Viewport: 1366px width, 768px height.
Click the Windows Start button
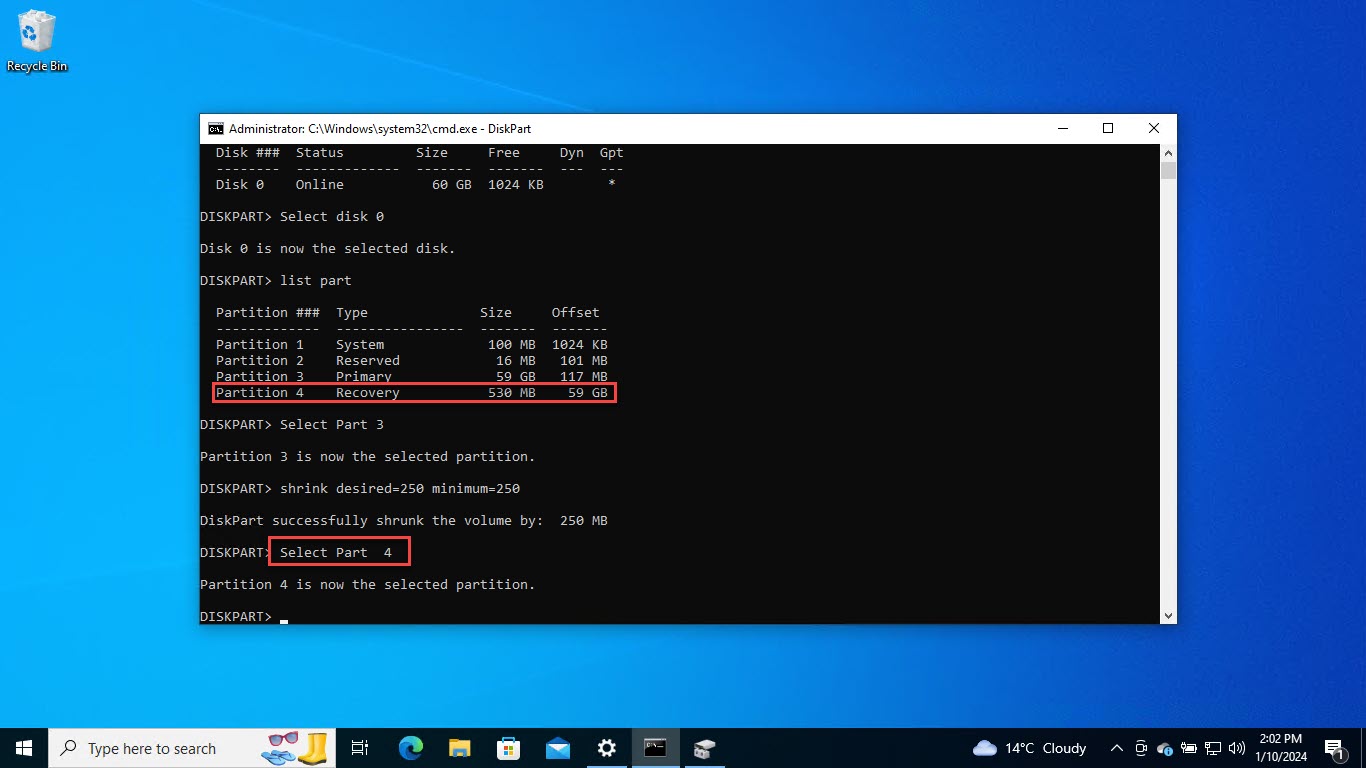coord(24,748)
